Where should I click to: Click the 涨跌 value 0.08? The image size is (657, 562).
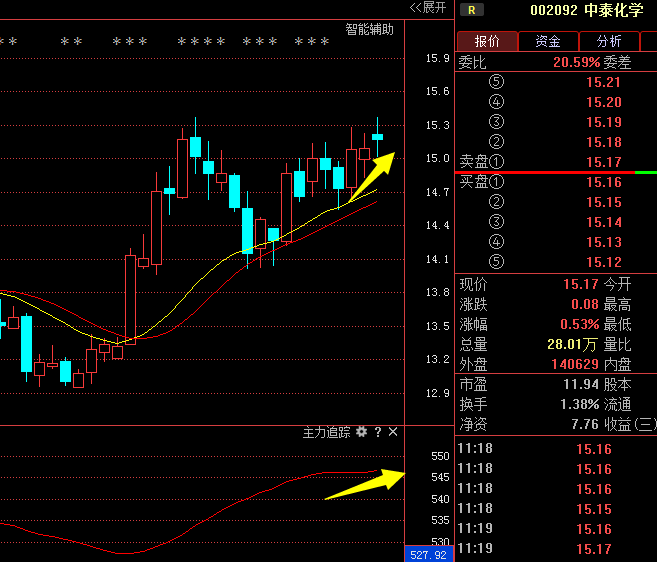coord(585,304)
